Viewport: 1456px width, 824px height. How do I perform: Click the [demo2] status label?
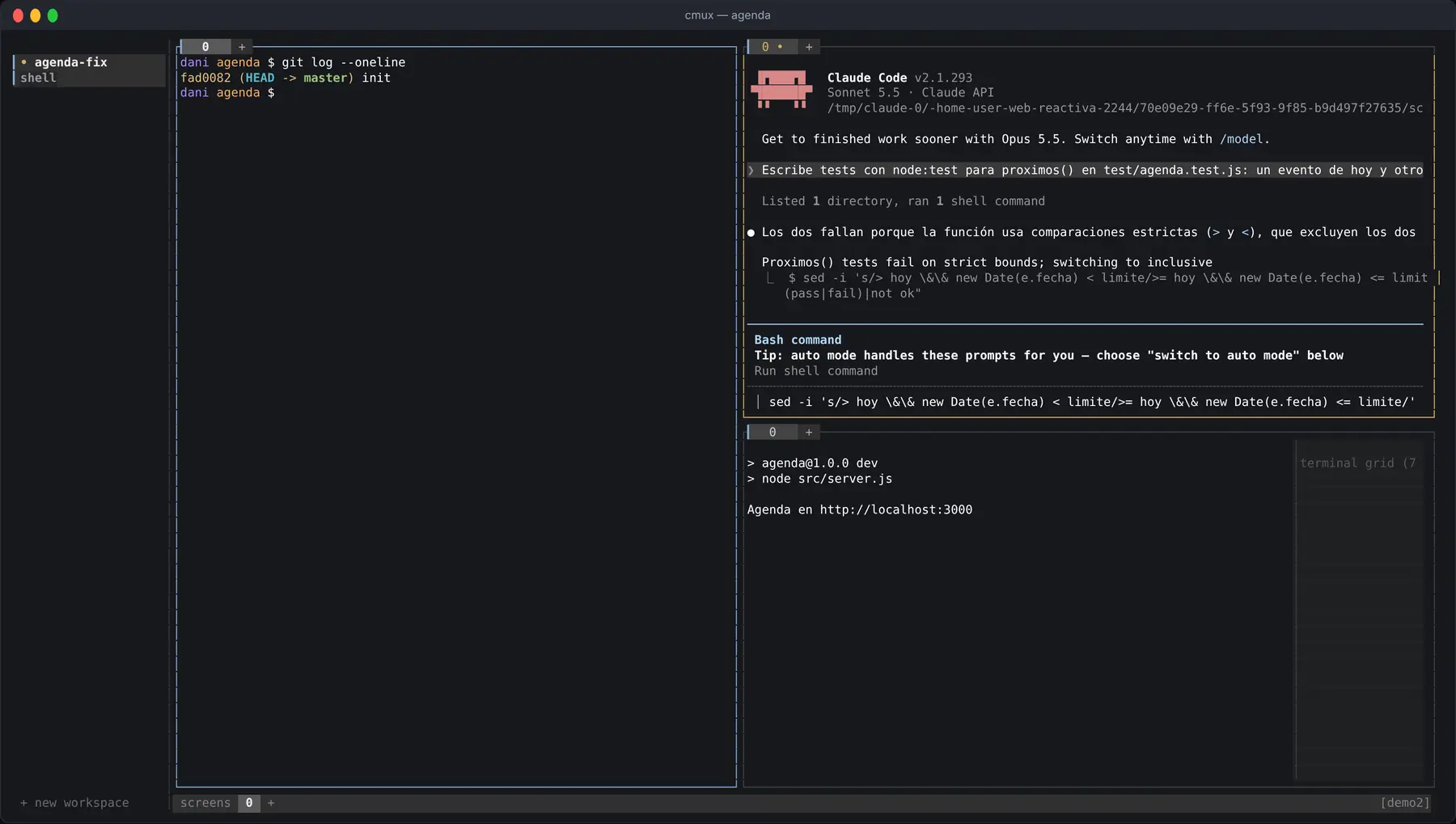click(x=1405, y=803)
